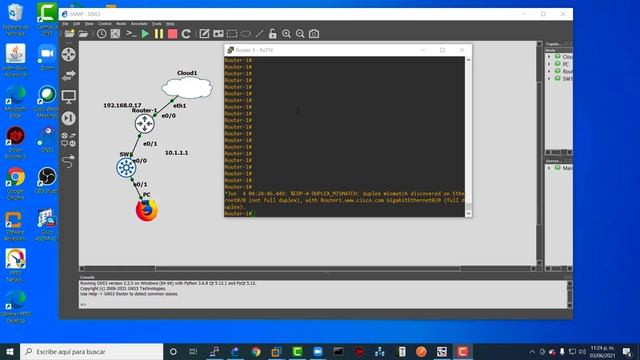This screenshot has height=360, width=640.
Task: Select the Draw line tool
Action: (259, 33)
